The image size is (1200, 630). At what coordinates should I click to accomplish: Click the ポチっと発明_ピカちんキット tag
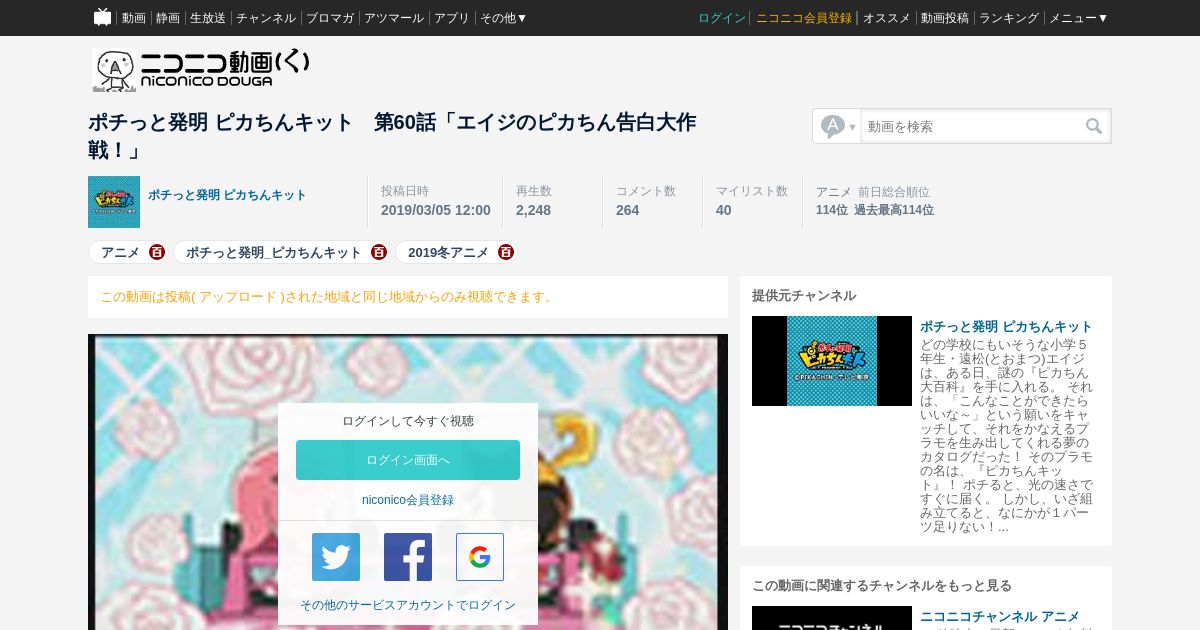click(274, 252)
